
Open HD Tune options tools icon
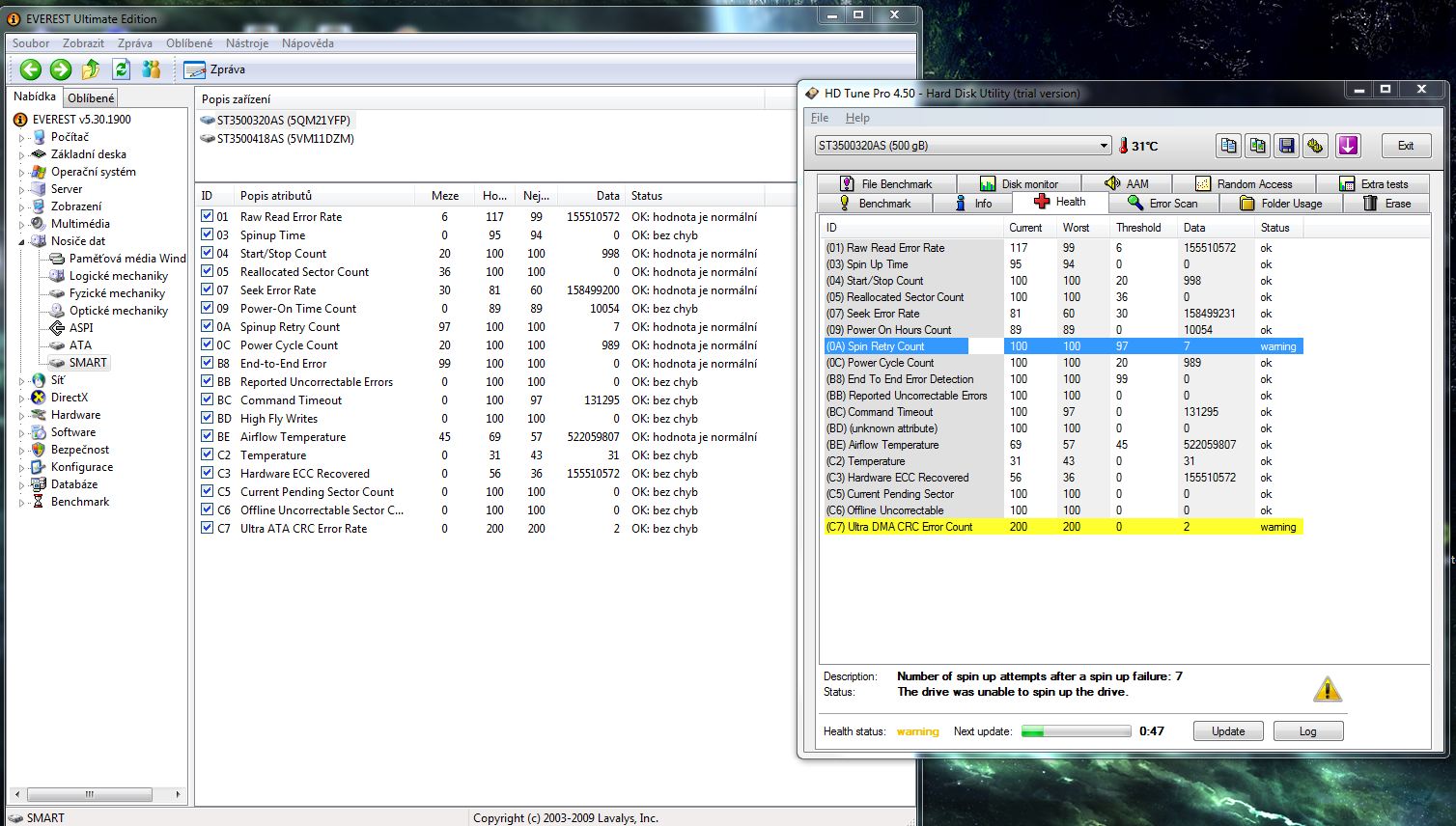[x=1315, y=146]
